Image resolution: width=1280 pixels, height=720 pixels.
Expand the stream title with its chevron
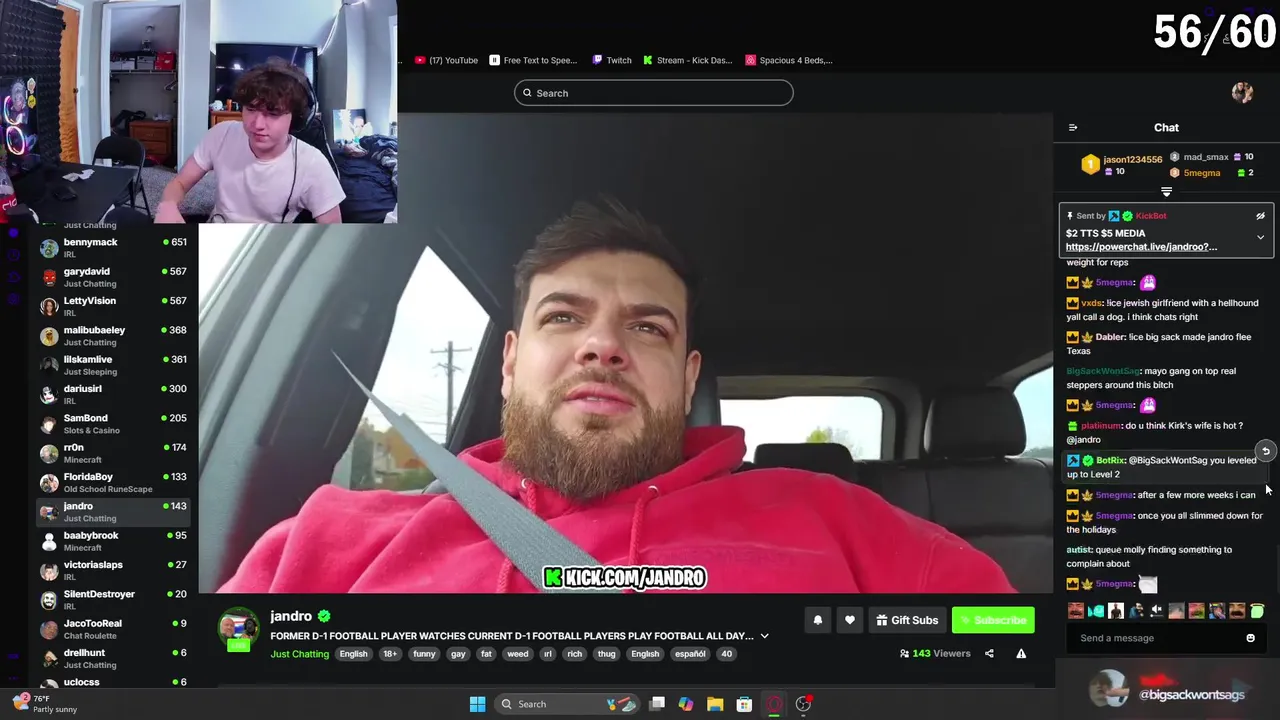tap(764, 636)
